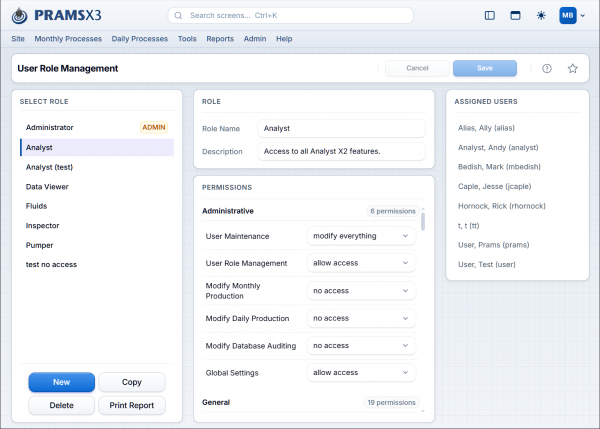
Task: Open Global Settings permission dropdown
Action: click(361, 373)
